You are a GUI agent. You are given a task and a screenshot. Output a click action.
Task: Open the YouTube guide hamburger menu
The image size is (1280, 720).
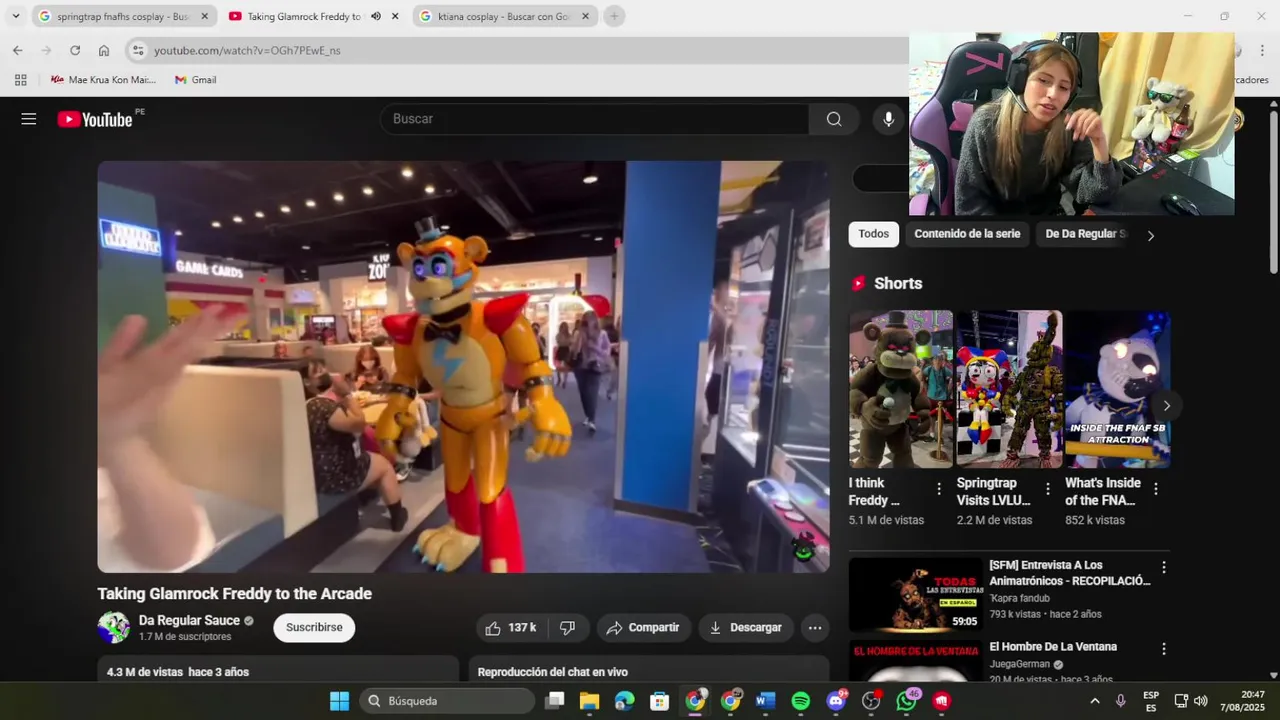tap(29, 119)
